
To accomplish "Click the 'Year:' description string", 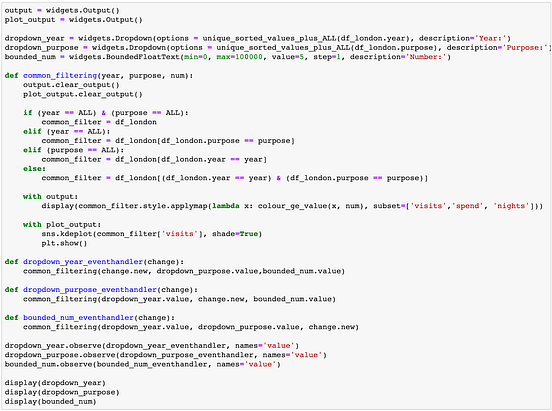I will (490, 38).
